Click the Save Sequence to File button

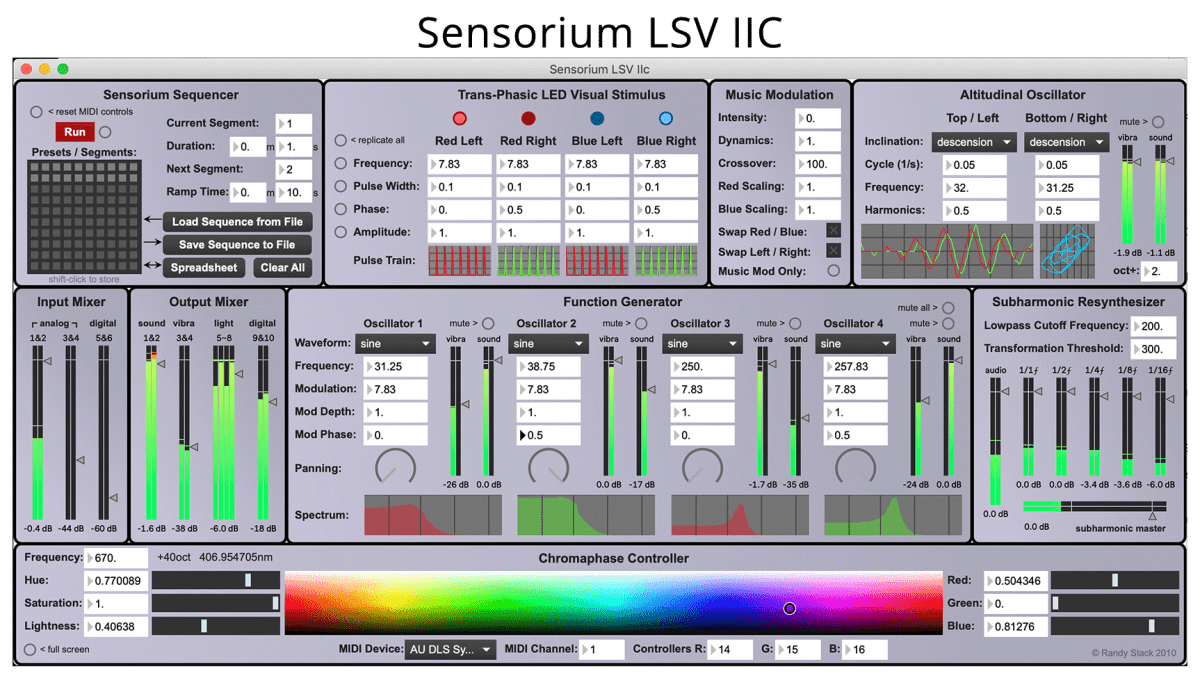click(237, 245)
